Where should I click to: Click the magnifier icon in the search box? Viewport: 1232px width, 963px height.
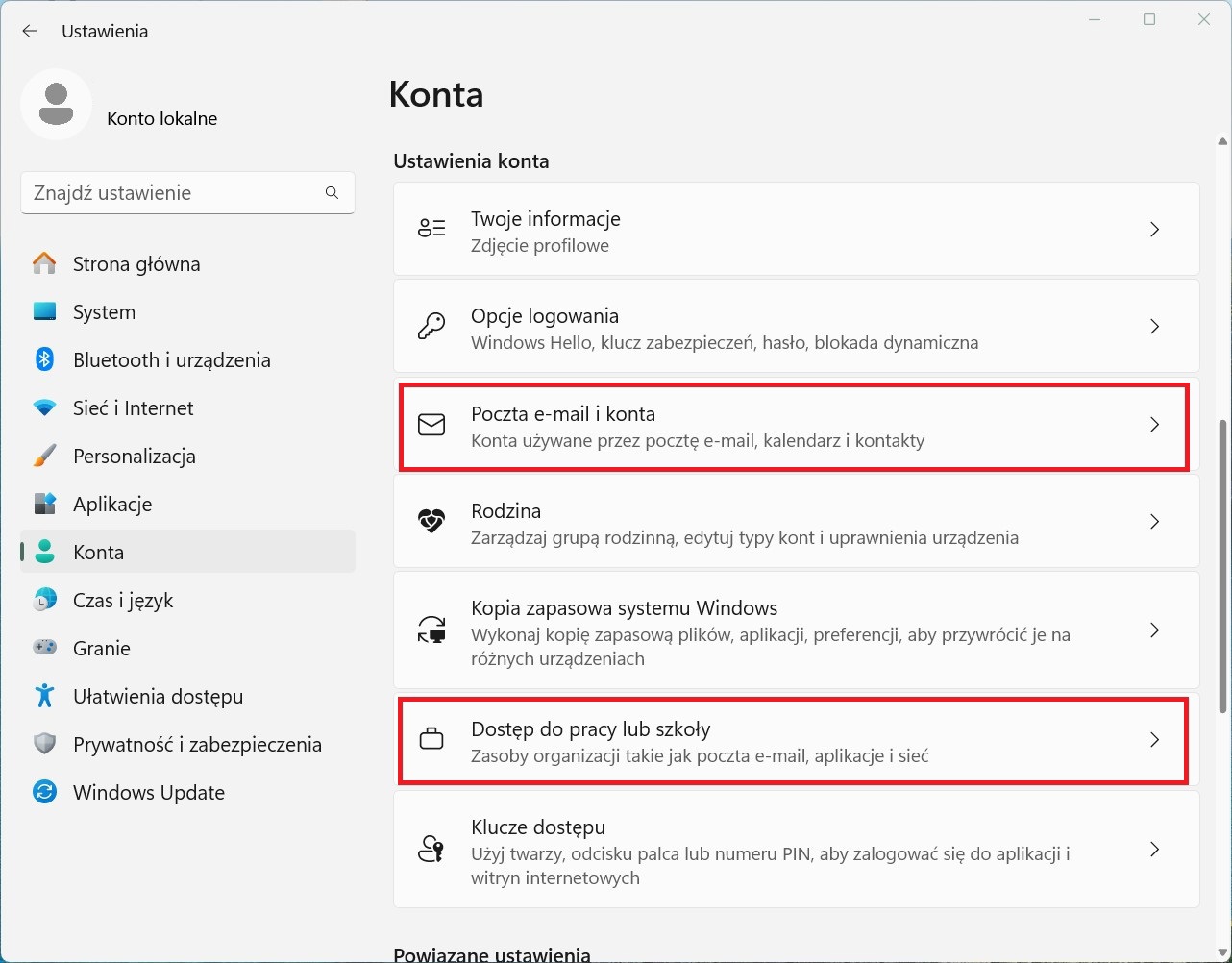tap(332, 193)
